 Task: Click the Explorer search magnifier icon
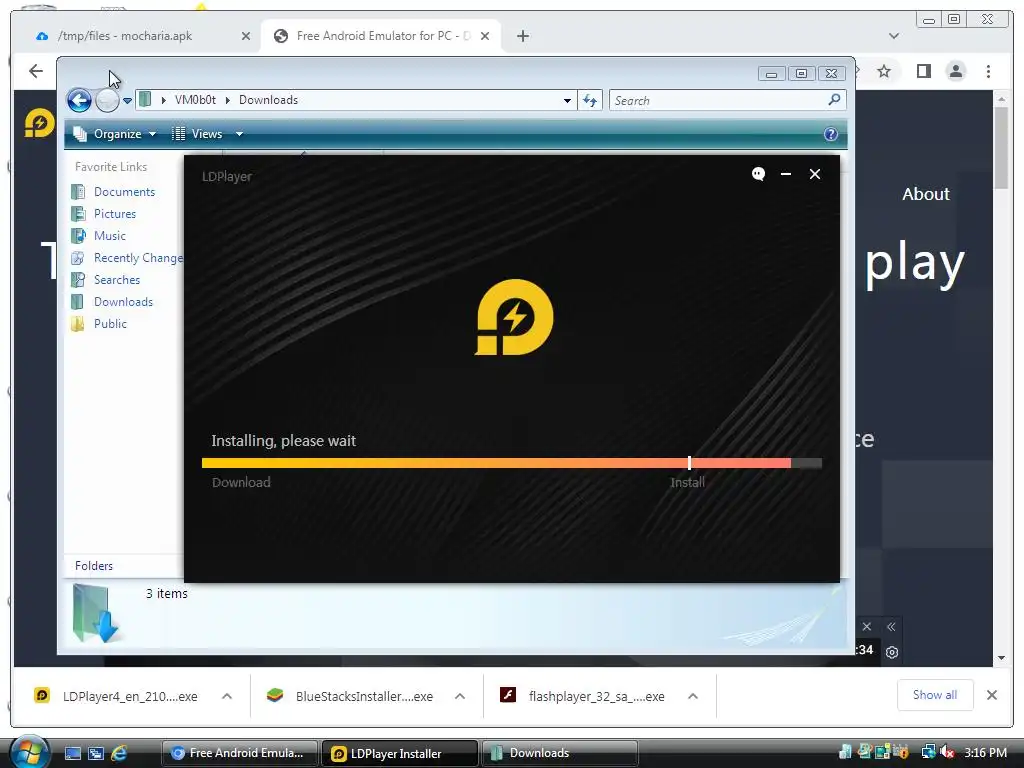[x=834, y=100]
